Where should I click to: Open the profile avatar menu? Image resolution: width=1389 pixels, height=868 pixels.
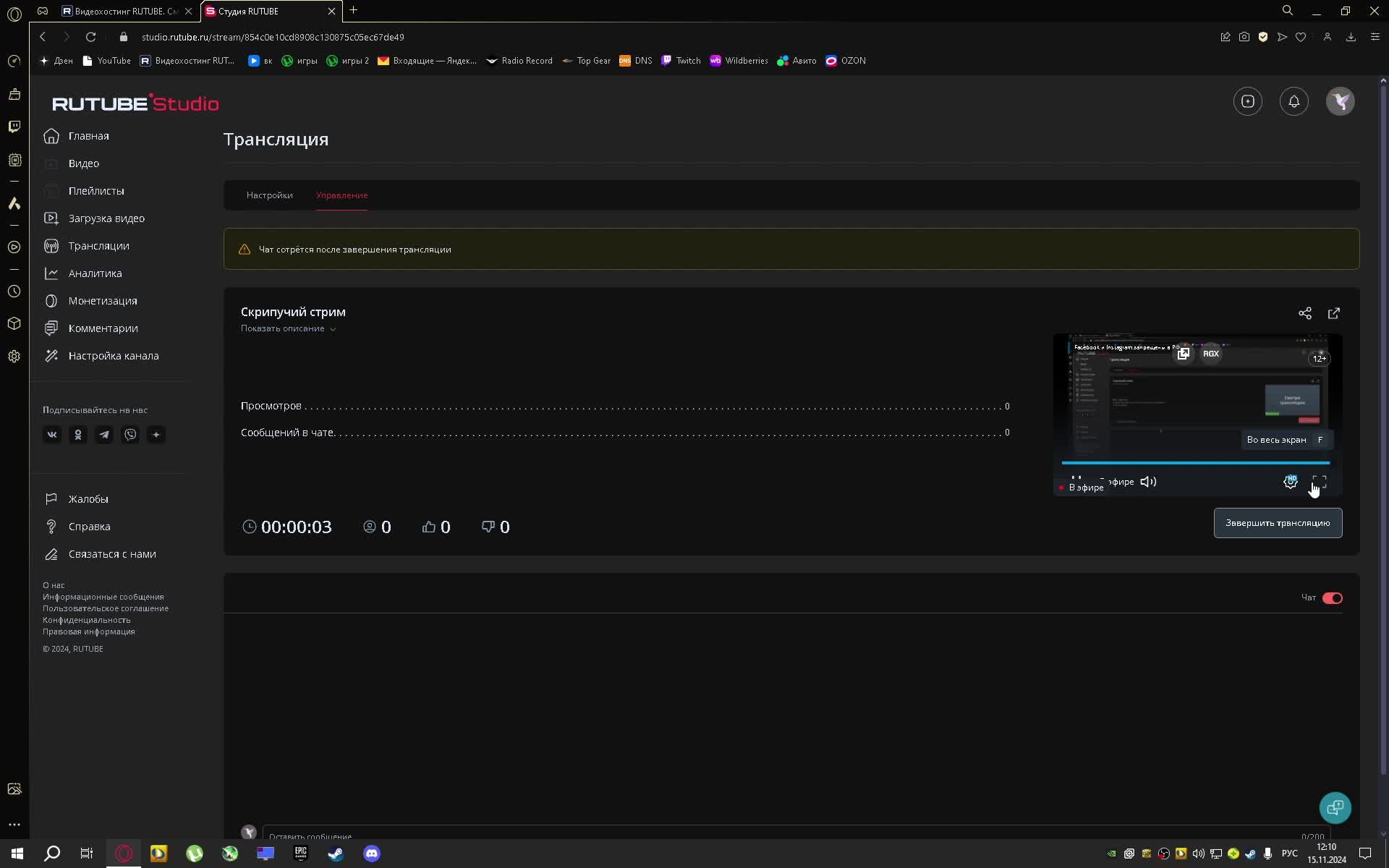(x=1340, y=102)
